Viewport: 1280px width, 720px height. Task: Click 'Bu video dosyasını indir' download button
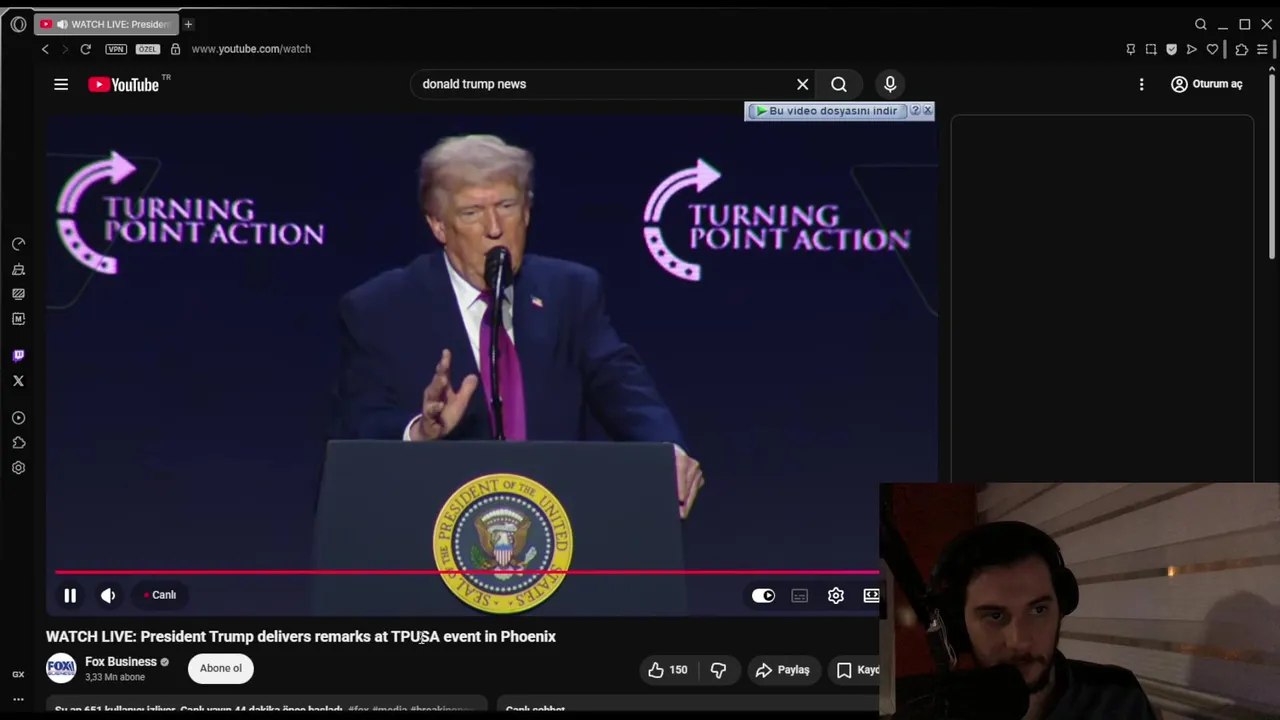coord(826,111)
